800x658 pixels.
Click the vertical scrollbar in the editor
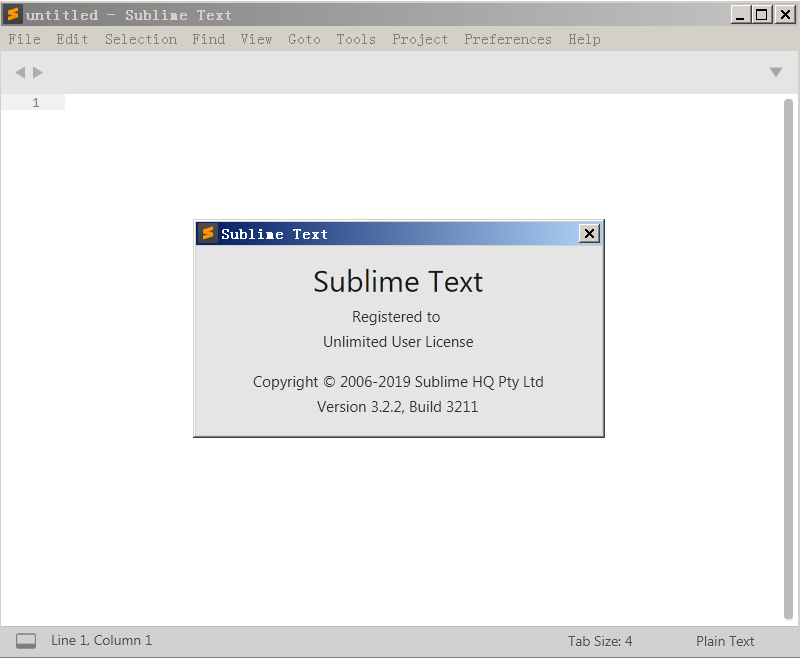coord(788,359)
